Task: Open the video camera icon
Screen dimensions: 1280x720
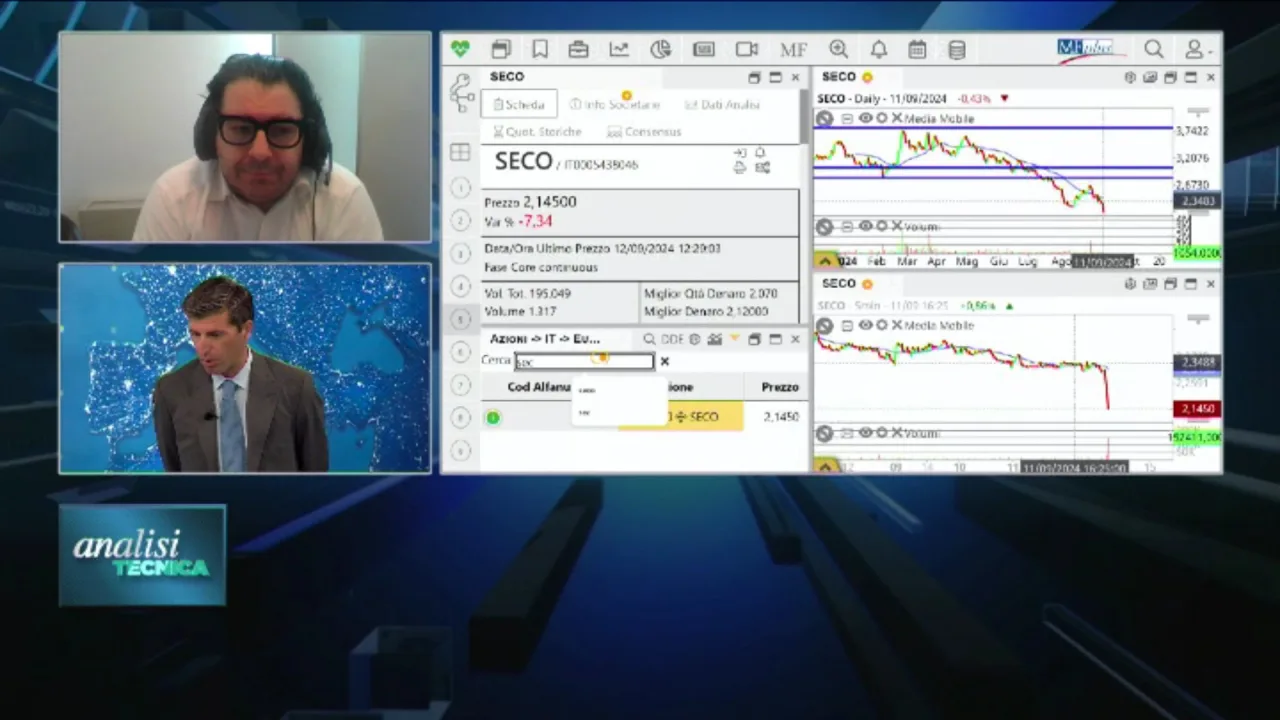Action: pos(747,49)
